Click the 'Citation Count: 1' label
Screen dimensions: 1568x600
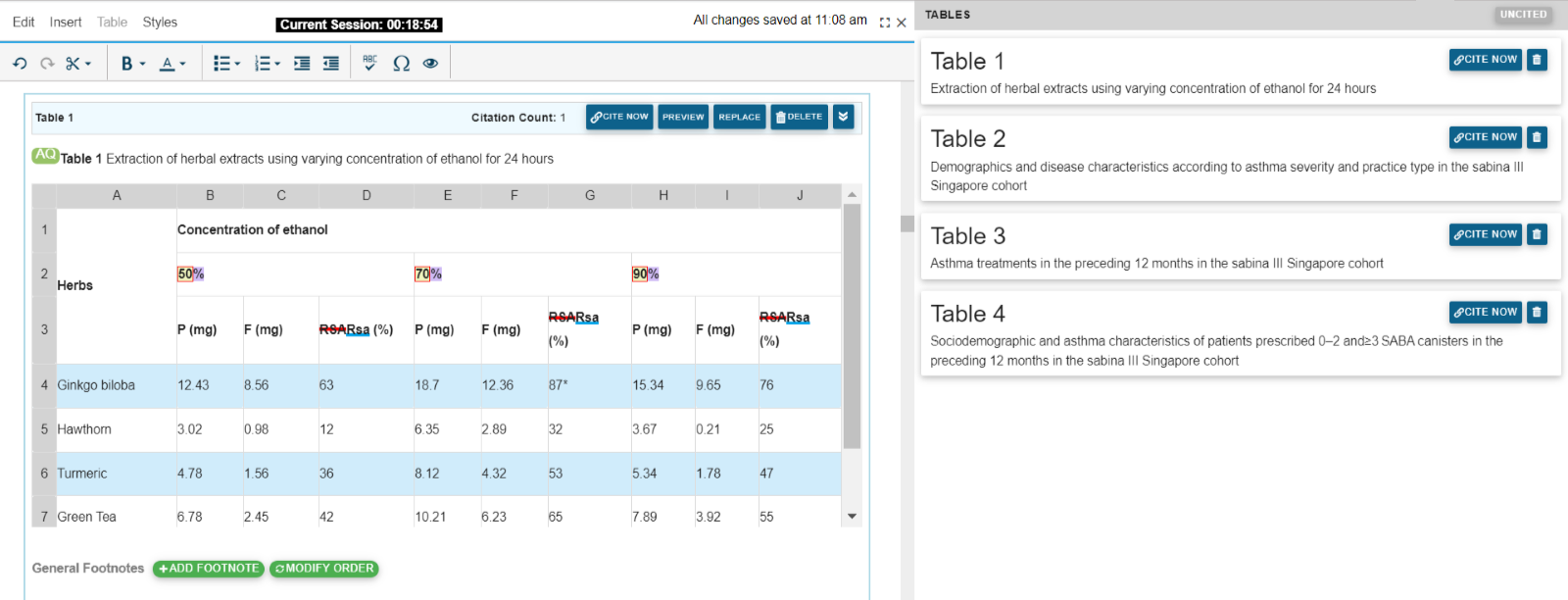[x=518, y=118]
